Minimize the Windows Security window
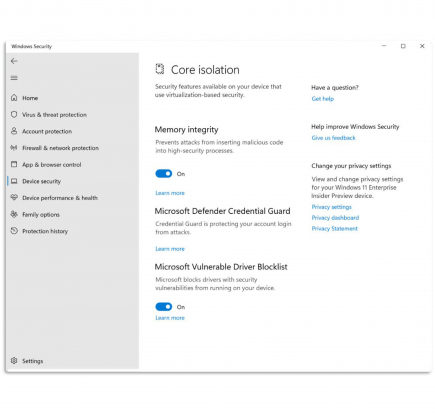Screen dimensions: 435x415 pyautogui.click(x=384, y=46)
